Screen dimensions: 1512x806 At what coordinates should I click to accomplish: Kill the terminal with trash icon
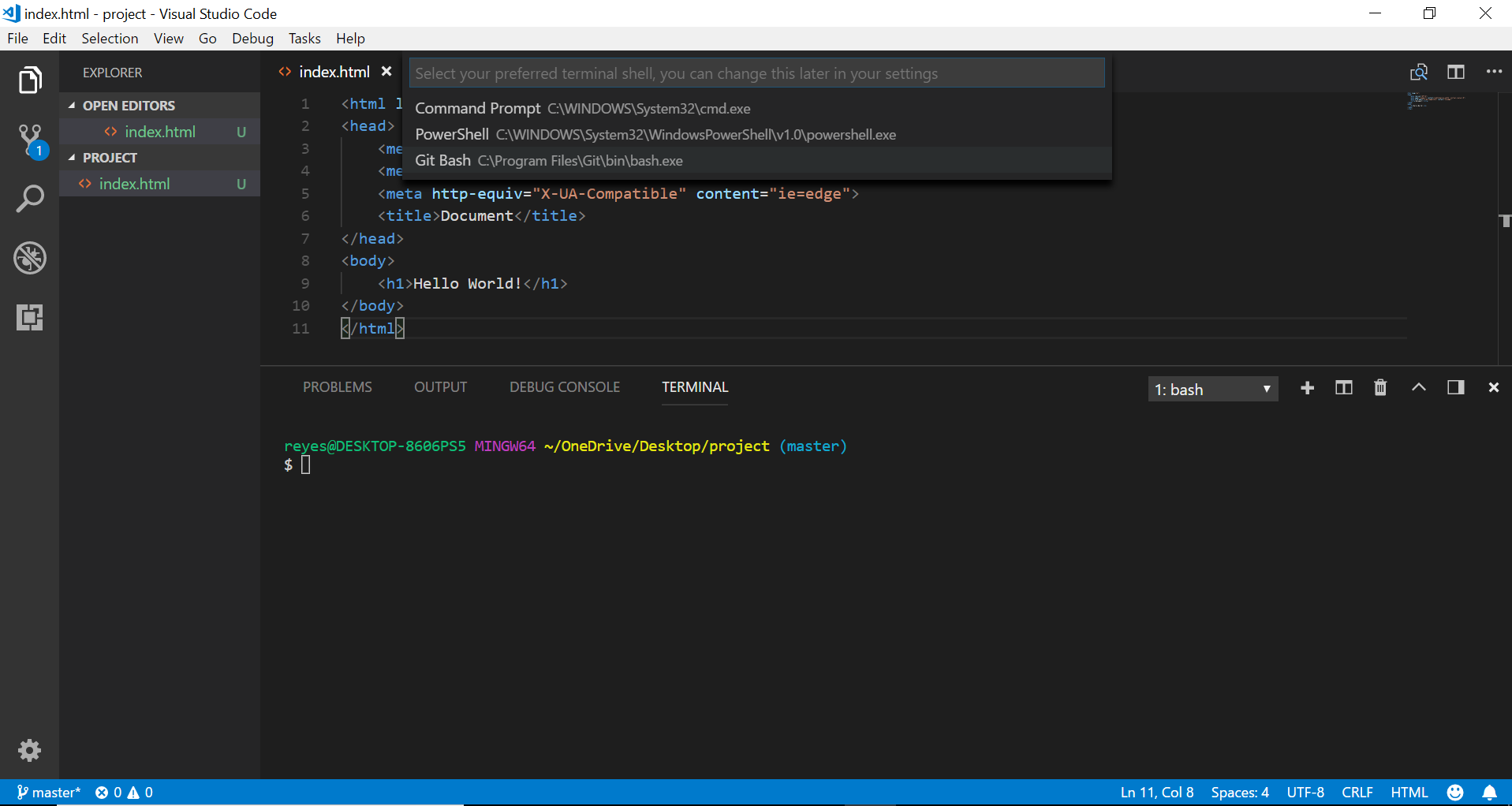[x=1380, y=388]
